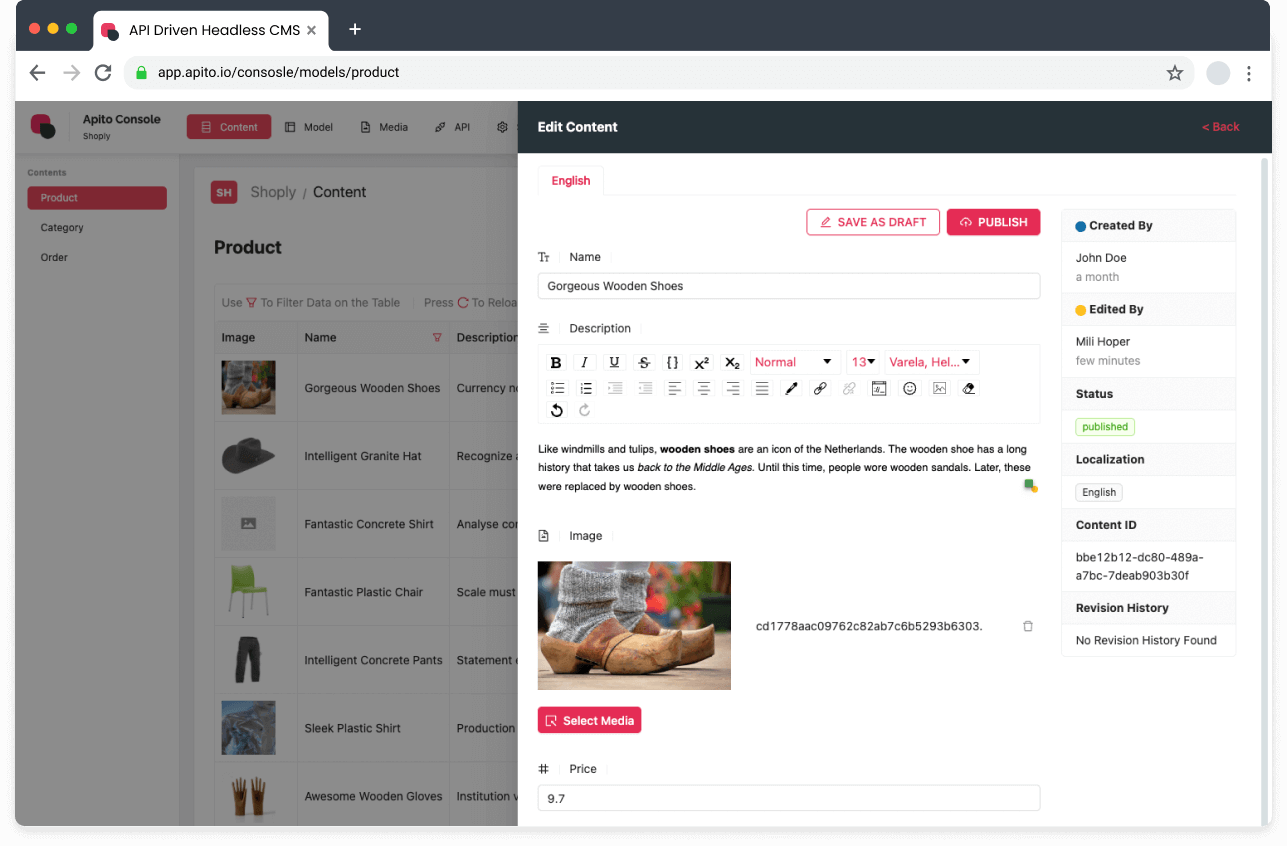Image resolution: width=1287 pixels, height=846 pixels.
Task: Apply strikethrough formatting to text
Action: pyautogui.click(x=644, y=362)
